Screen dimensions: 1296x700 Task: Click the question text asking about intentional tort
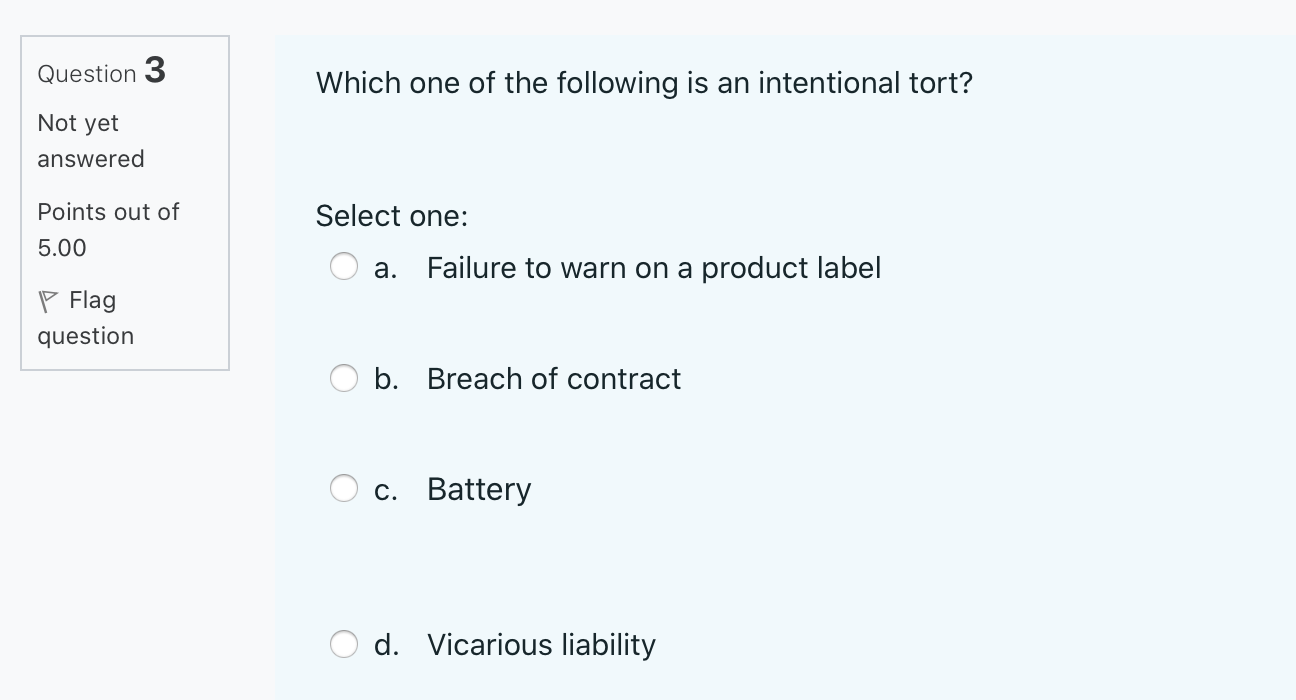[644, 83]
